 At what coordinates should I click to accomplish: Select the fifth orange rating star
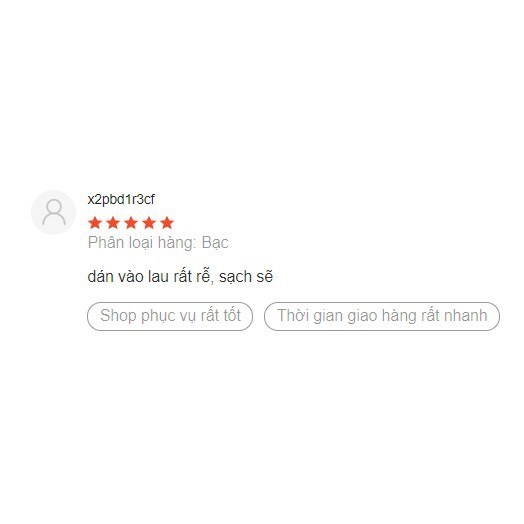167,223
